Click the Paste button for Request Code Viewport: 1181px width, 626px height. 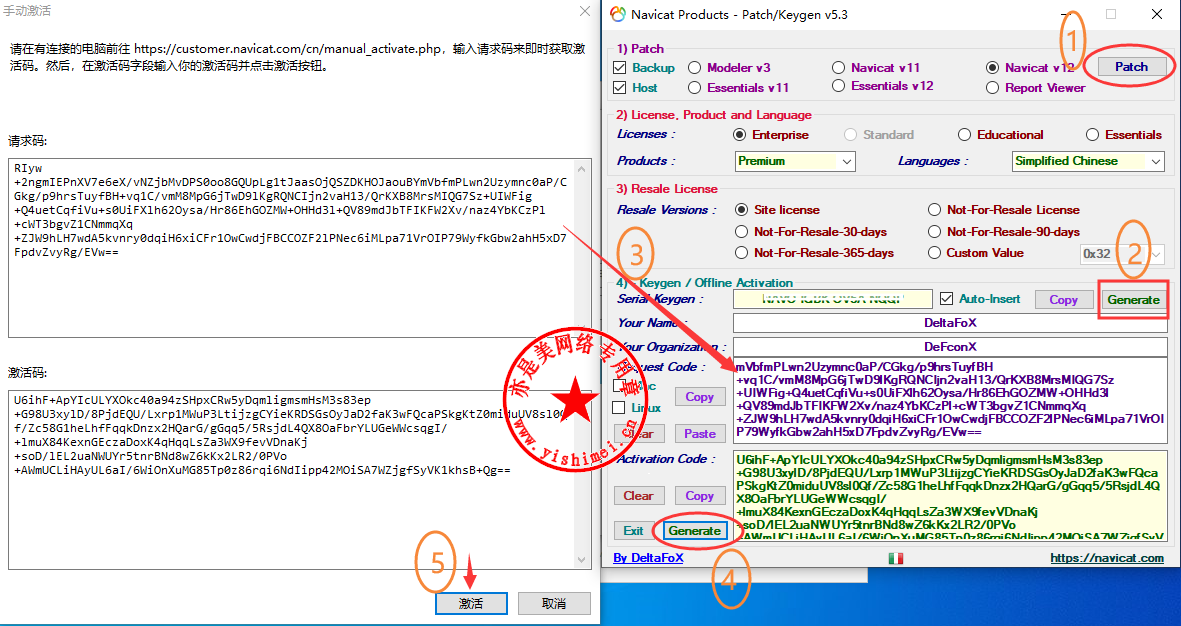(700, 434)
